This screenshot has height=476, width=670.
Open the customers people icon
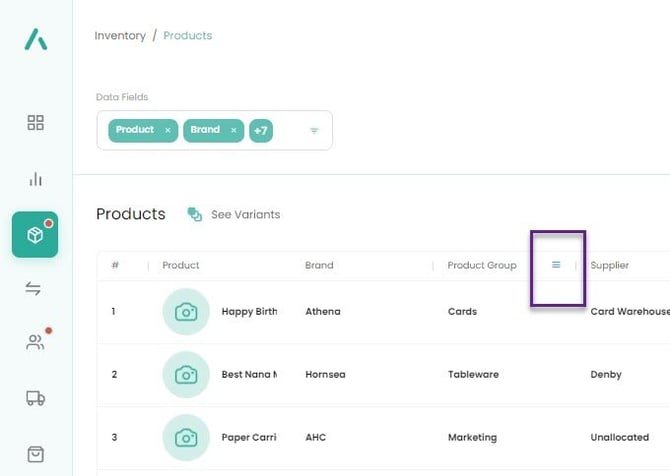pyautogui.click(x=35, y=343)
